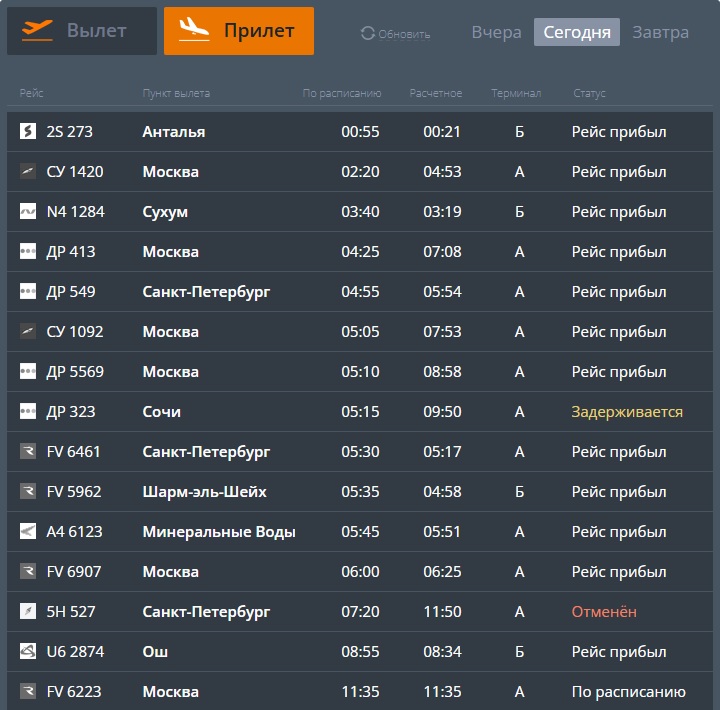Click the Статус column header
Viewport: 720px width, 710px height.
(589, 93)
